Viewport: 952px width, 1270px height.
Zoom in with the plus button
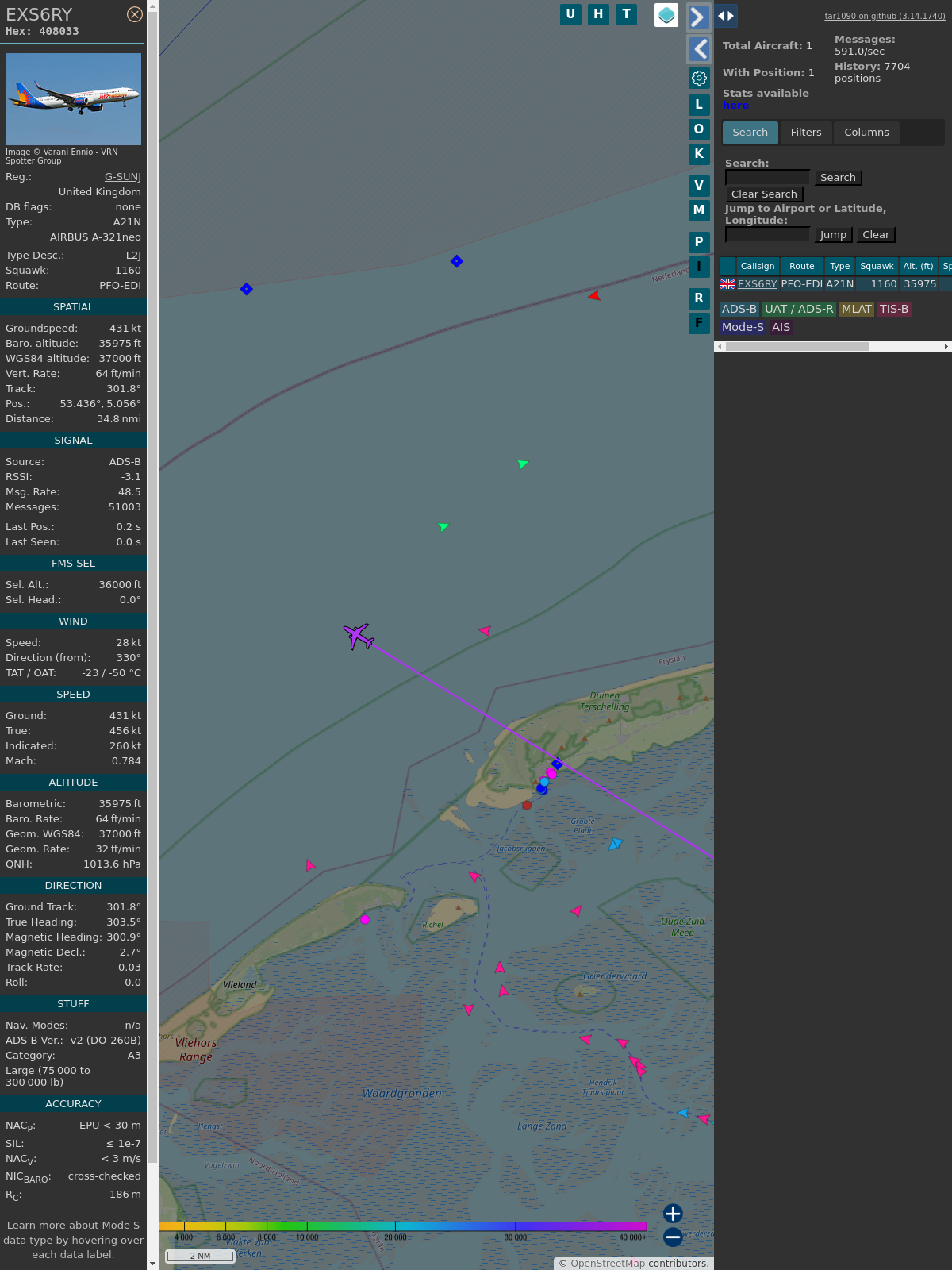(x=673, y=1214)
